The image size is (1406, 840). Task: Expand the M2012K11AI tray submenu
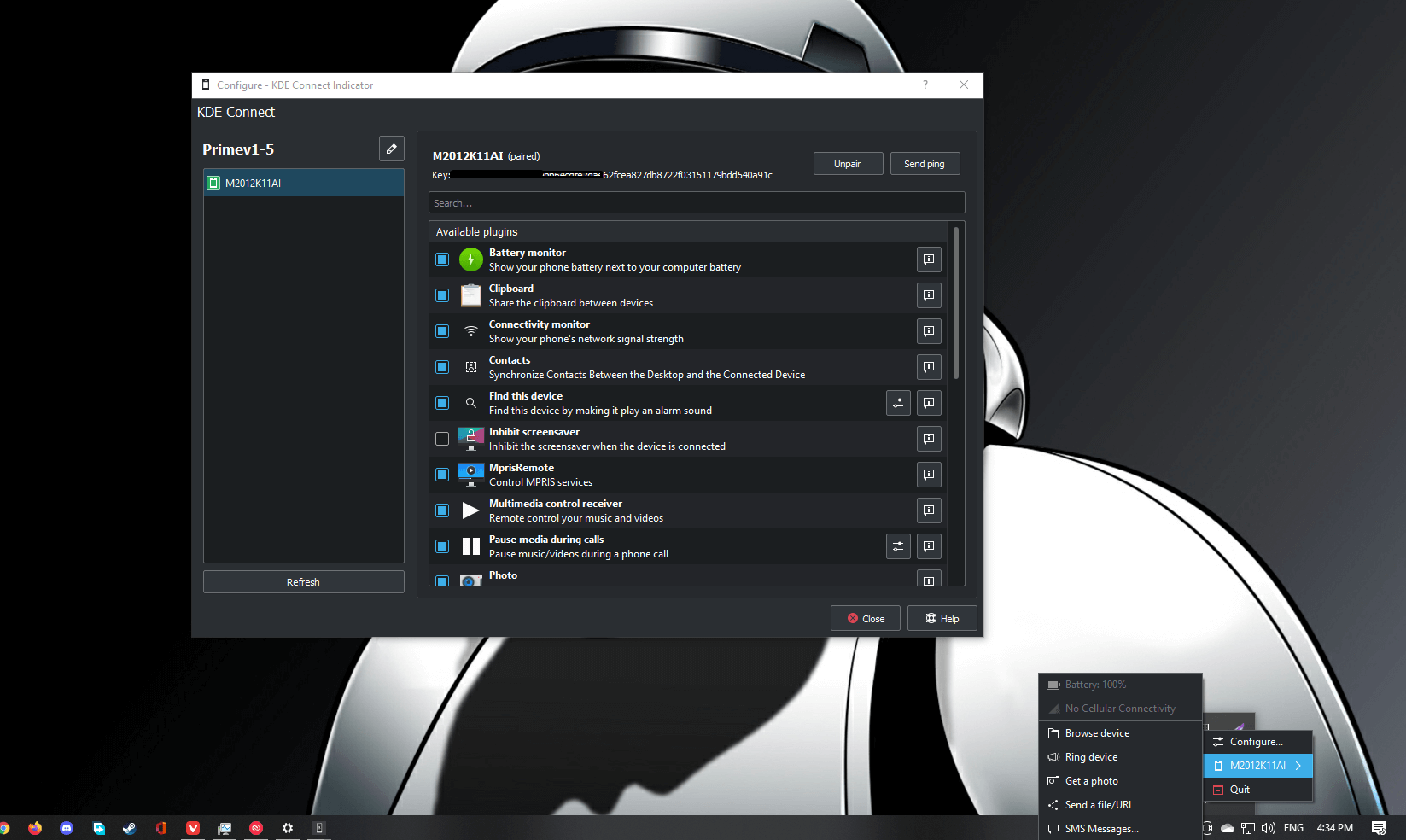(1257, 766)
